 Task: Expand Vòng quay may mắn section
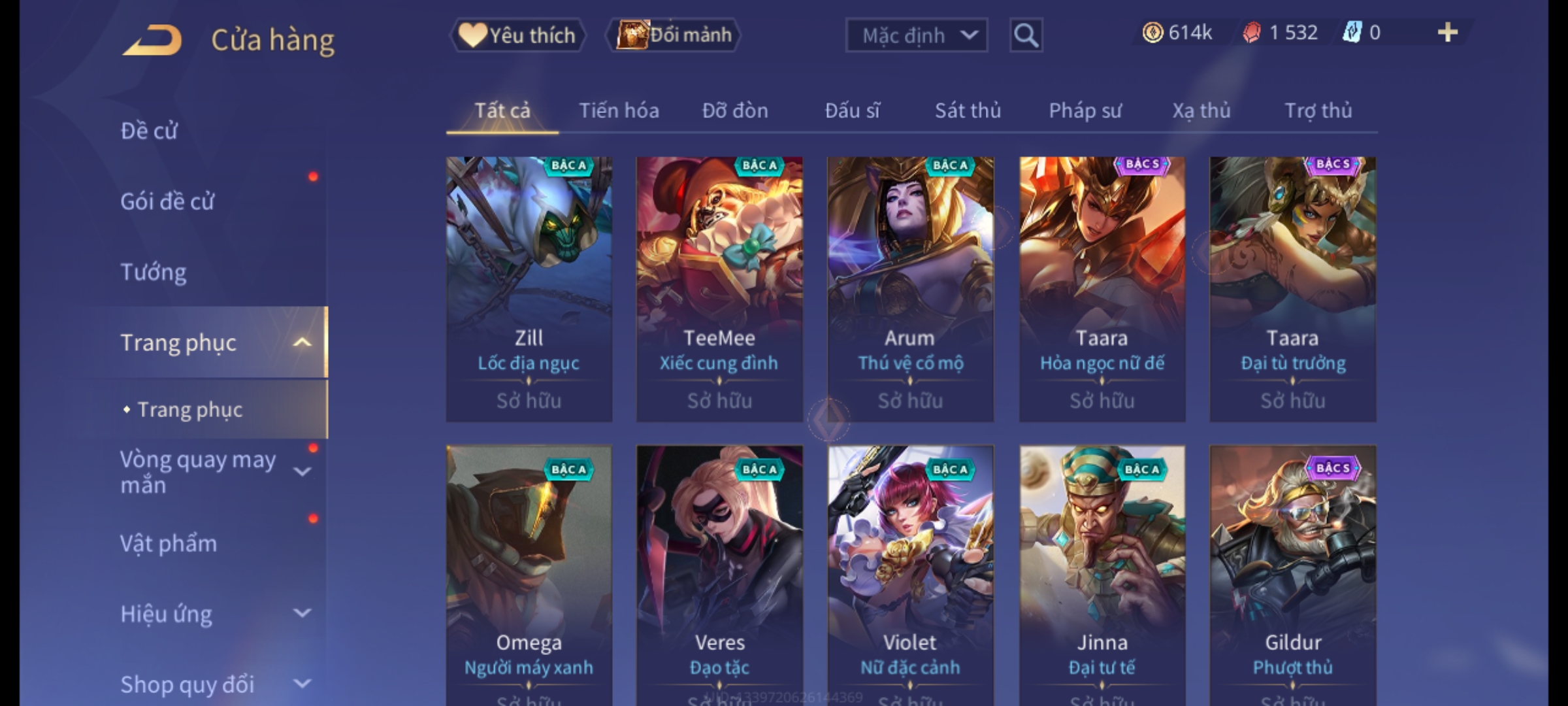pos(302,471)
